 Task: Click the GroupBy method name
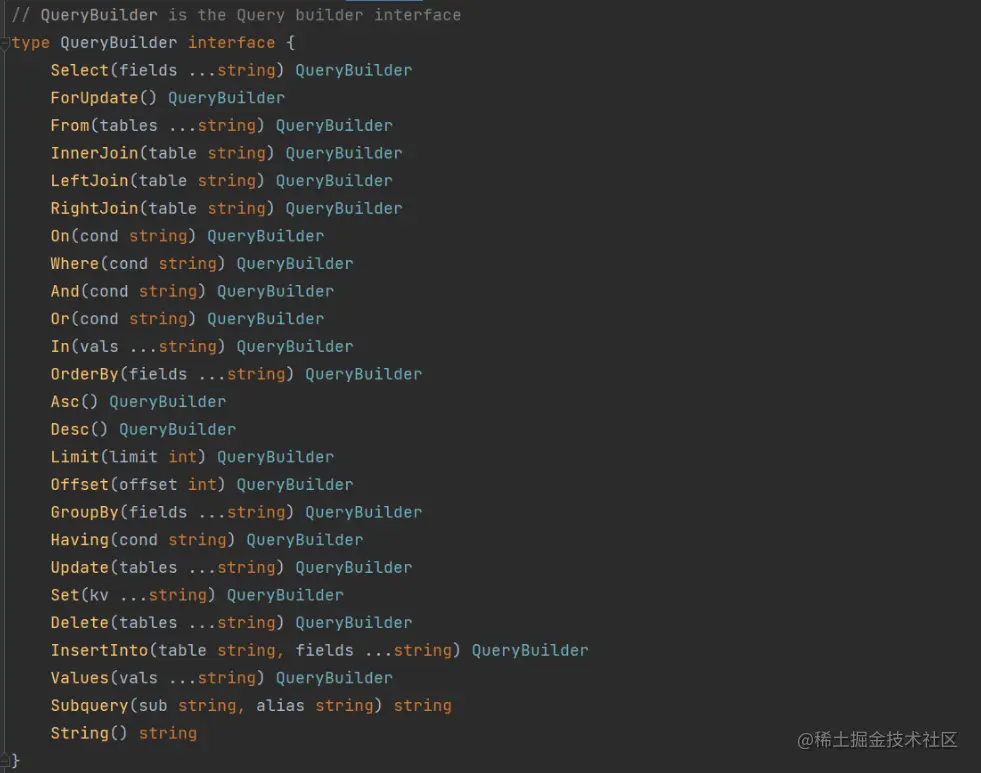coord(84,512)
